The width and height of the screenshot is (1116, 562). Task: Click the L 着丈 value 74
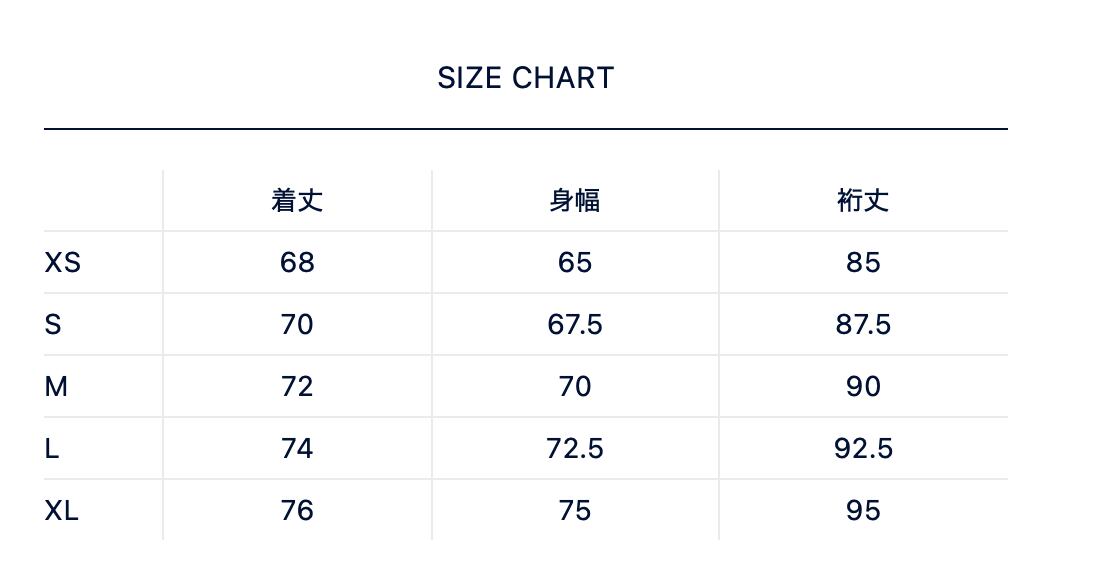coord(297,449)
